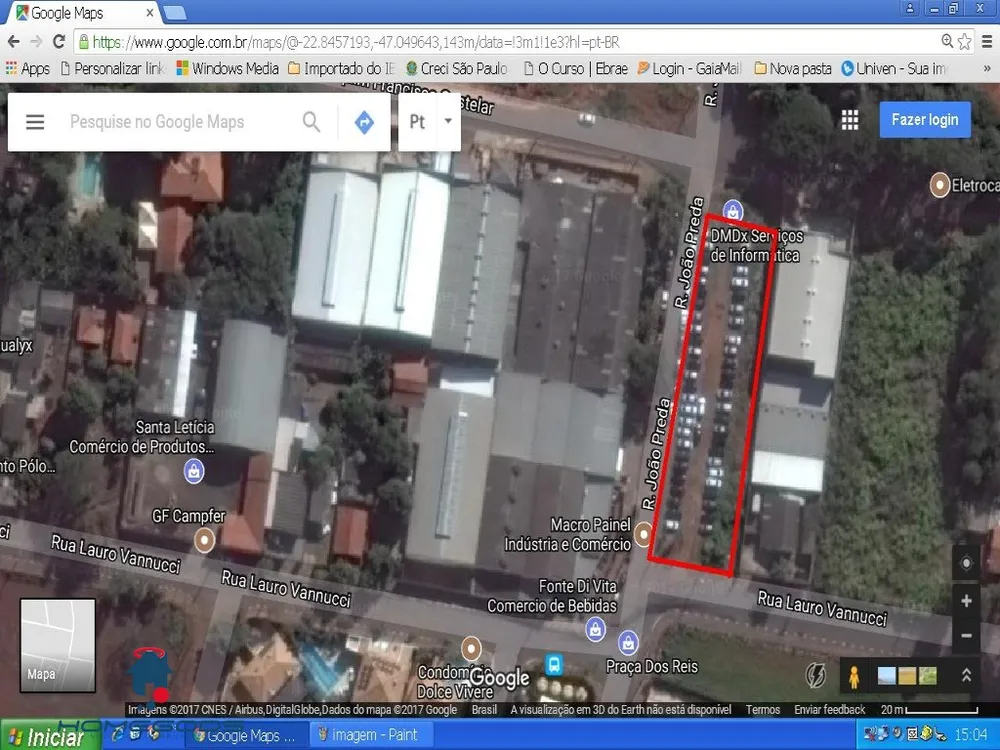Open directions with the blue arrow icon
The image size is (1000, 750).
point(364,122)
